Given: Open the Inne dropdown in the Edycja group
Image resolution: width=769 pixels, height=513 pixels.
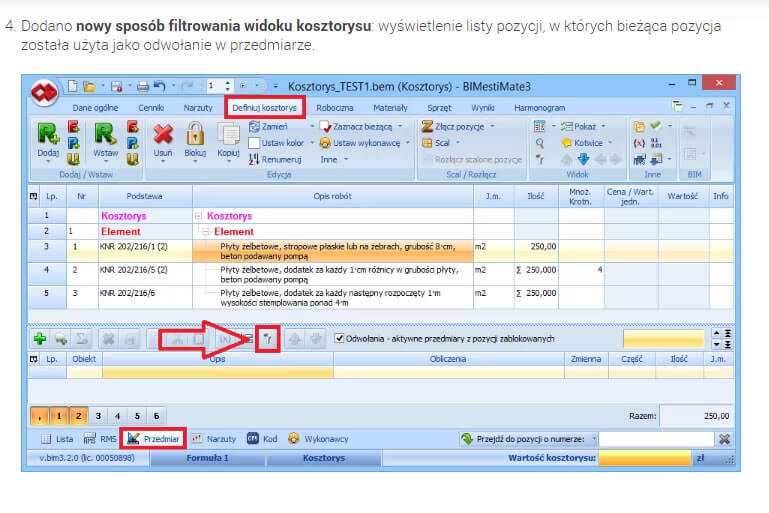Looking at the screenshot, I should pos(334,159).
